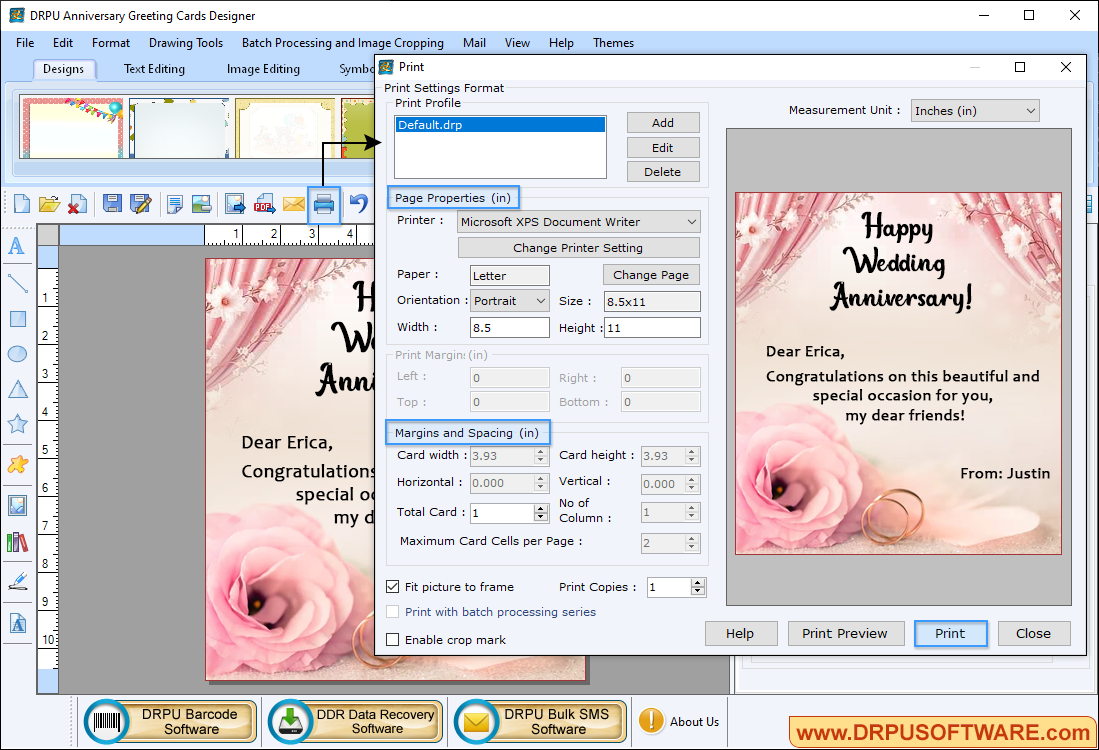Uncheck Fit picture to frame
Image resolution: width=1099 pixels, height=750 pixels.
point(393,587)
